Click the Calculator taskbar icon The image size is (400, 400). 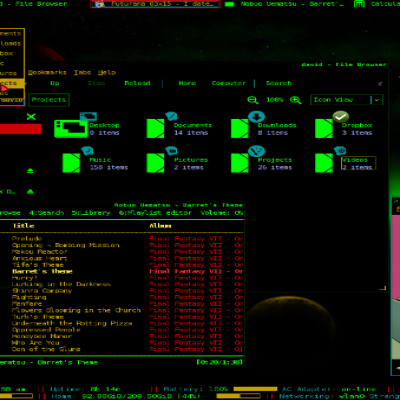click(359, 4)
